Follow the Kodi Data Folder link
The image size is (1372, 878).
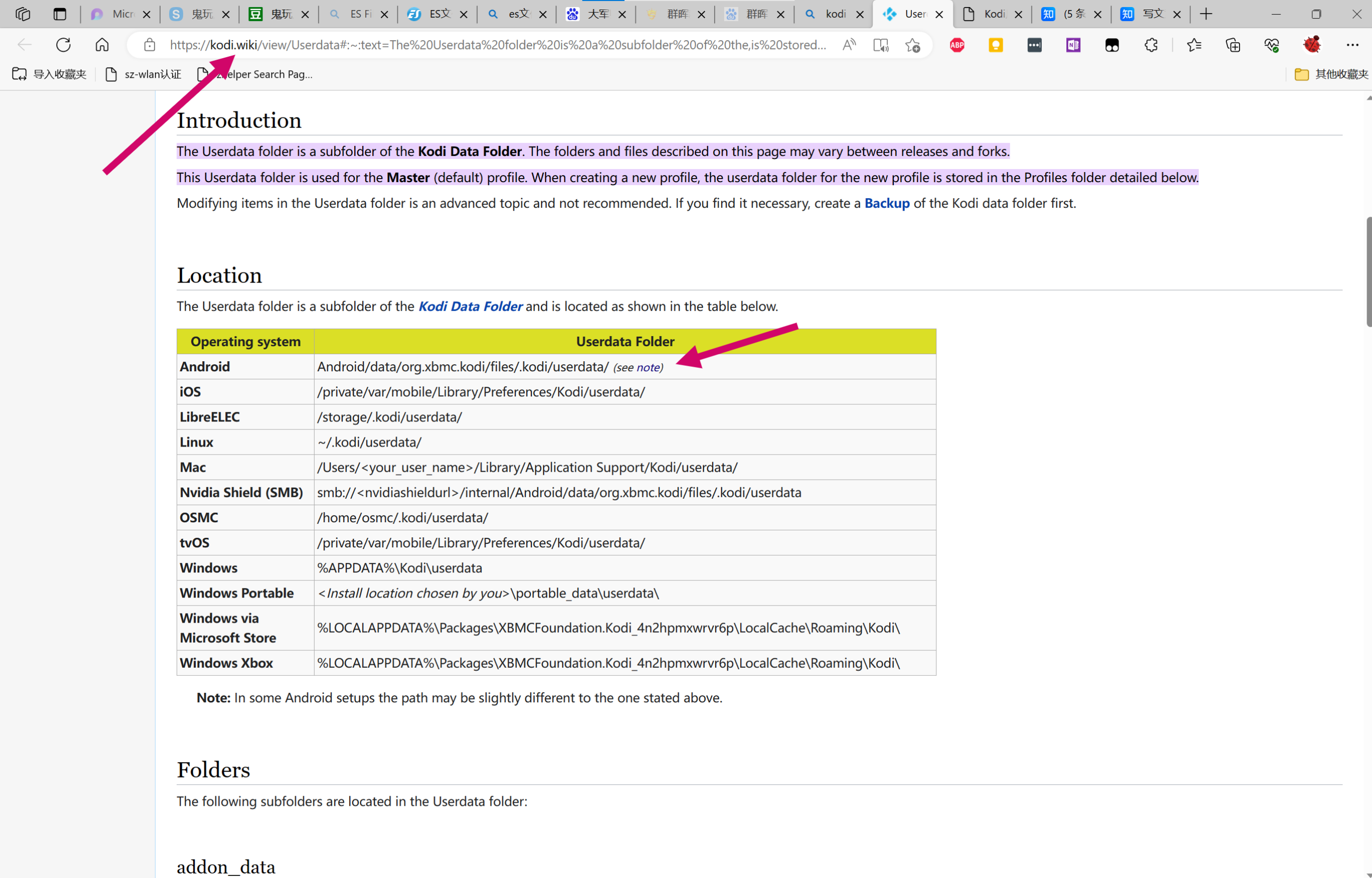click(x=470, y=307)
